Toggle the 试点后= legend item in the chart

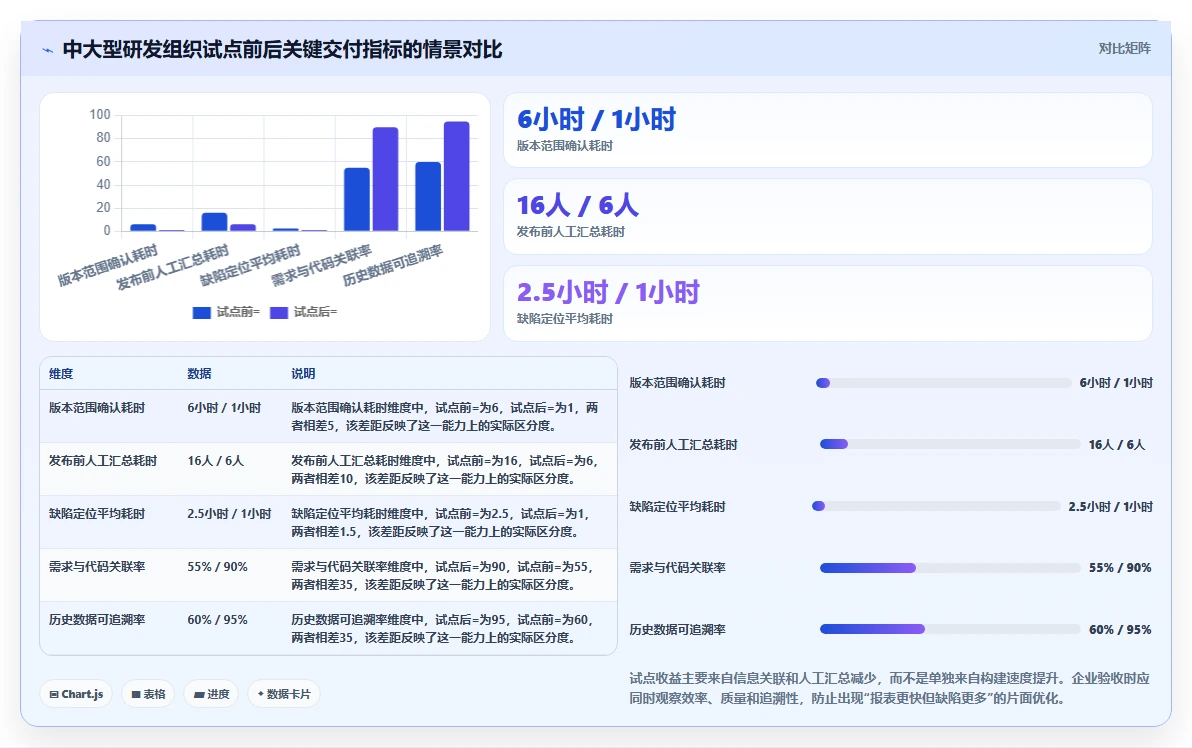(x=303, y=312)
